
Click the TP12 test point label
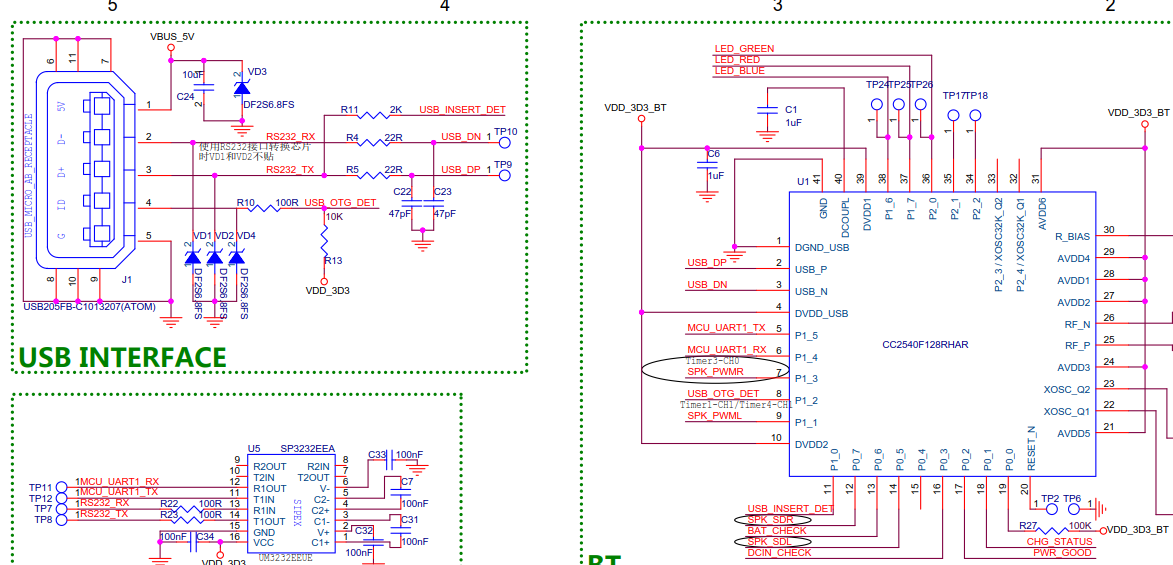point(41,498)
